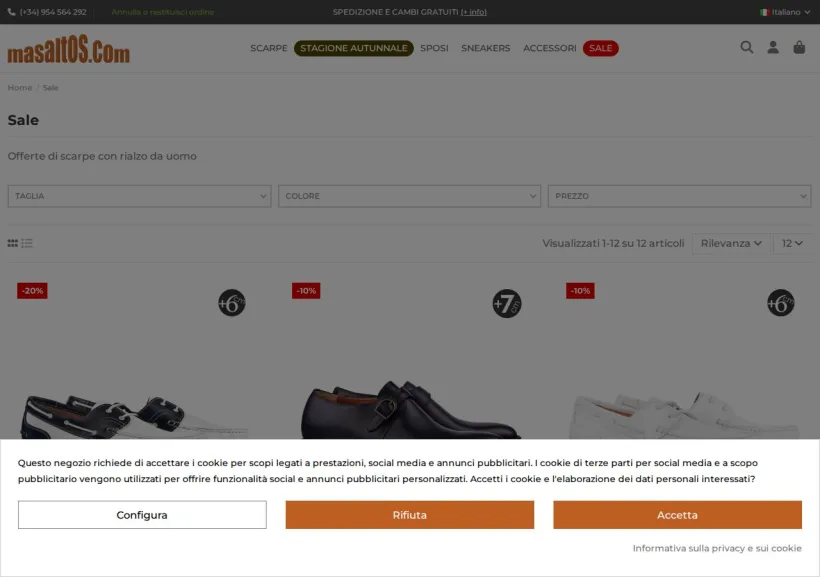This screenshot has height=577, width=820.
Task: Open the (+ info) shipping link
Action: click(x=473, y=12)
